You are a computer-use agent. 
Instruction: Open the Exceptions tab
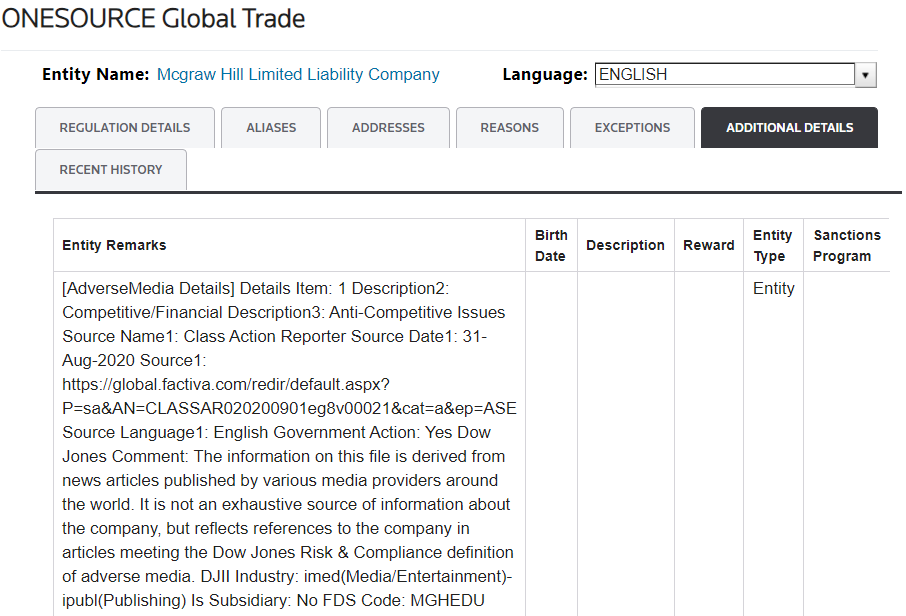tap(632, 128)
